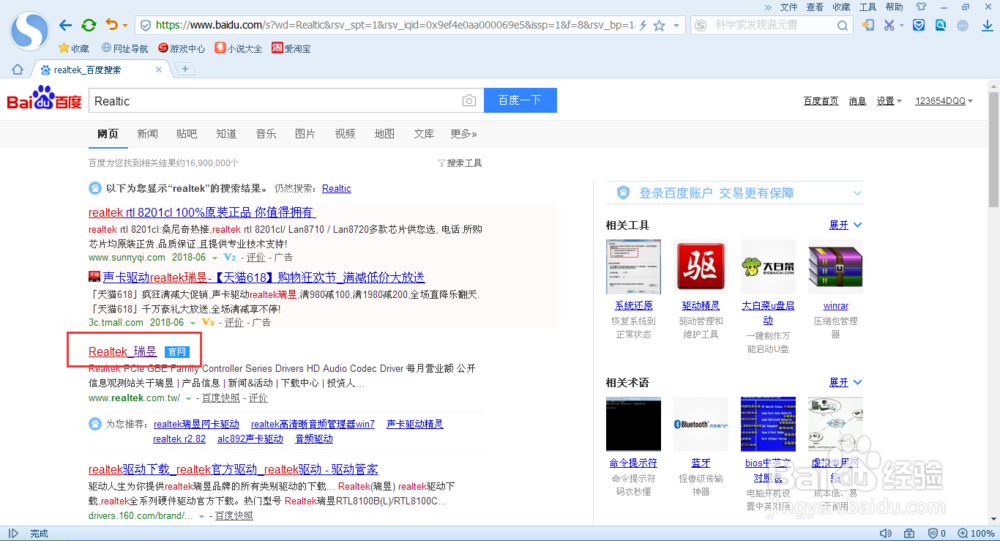Open the 文件 menu

coord(788,7)
